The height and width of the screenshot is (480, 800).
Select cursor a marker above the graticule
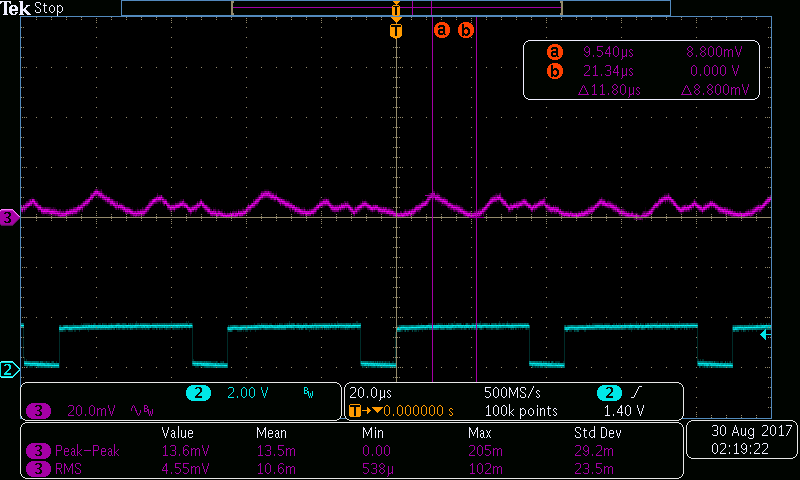point(441,30)
